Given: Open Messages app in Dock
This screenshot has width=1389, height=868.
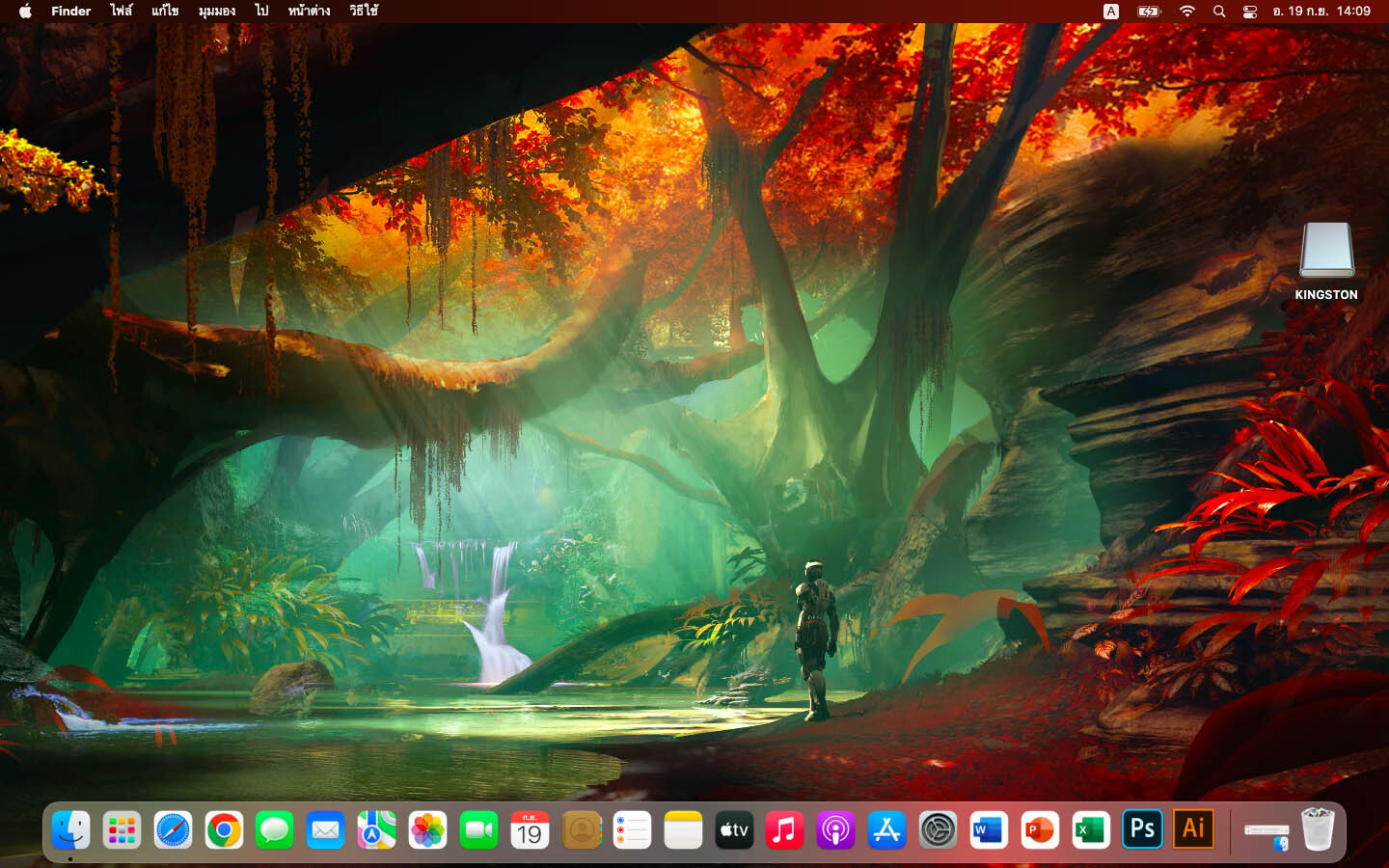Looking at the screenshot, I should pos(275,830).
